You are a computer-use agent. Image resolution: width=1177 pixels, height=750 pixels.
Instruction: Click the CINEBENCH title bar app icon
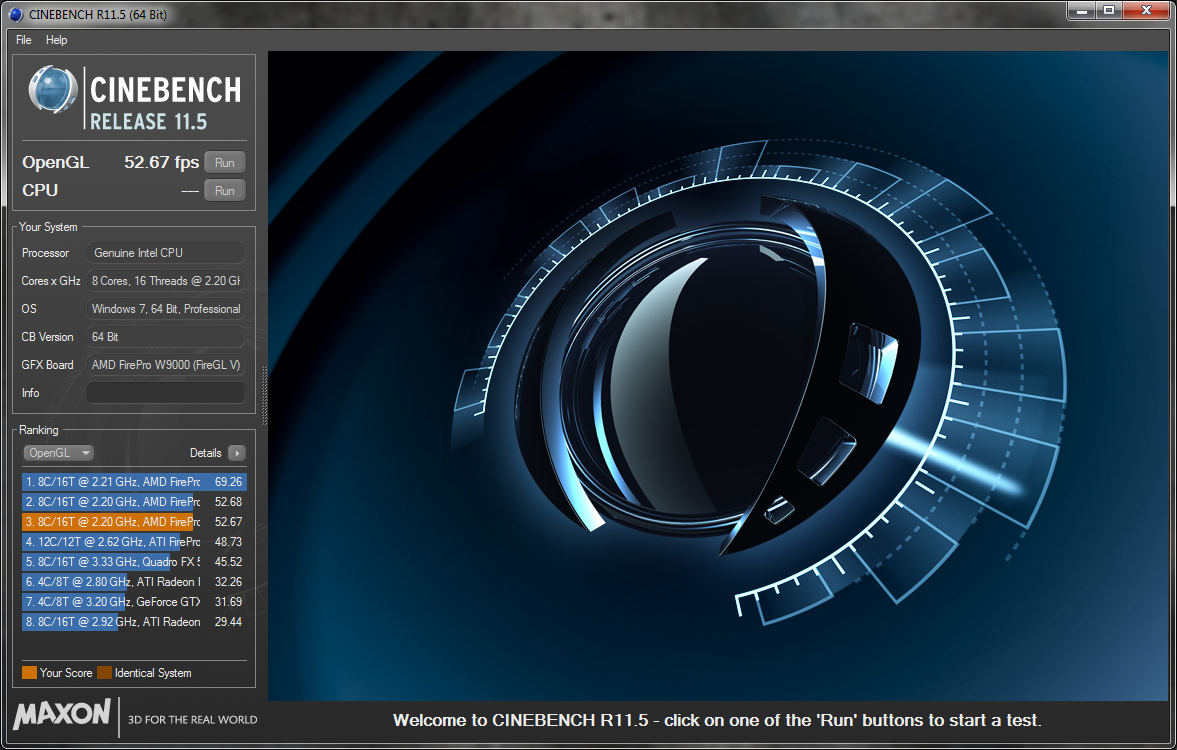point(15,13)
